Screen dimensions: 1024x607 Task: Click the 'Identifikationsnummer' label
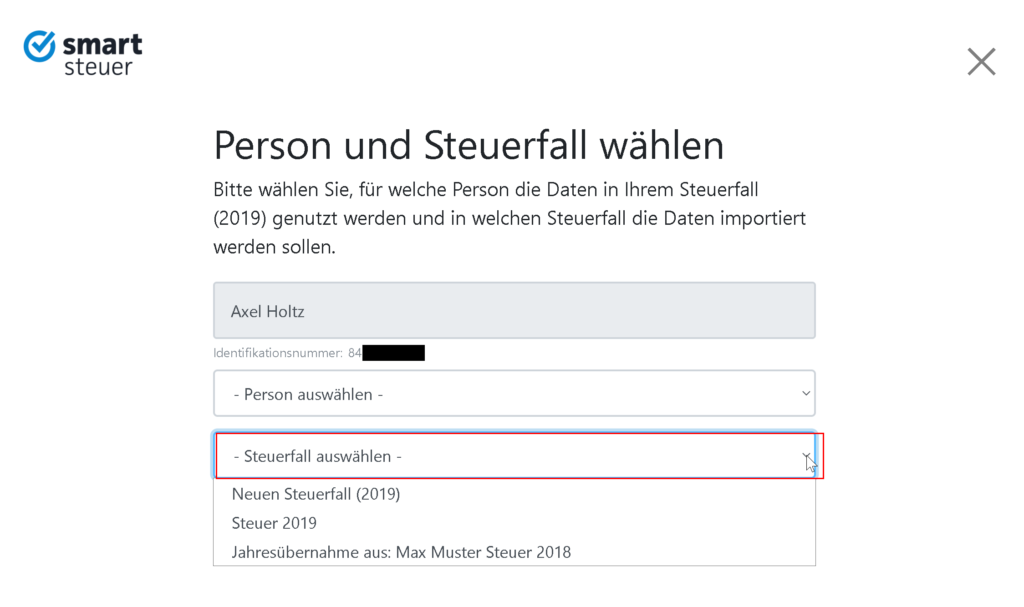pyautogui.click(x=278, y=353)
